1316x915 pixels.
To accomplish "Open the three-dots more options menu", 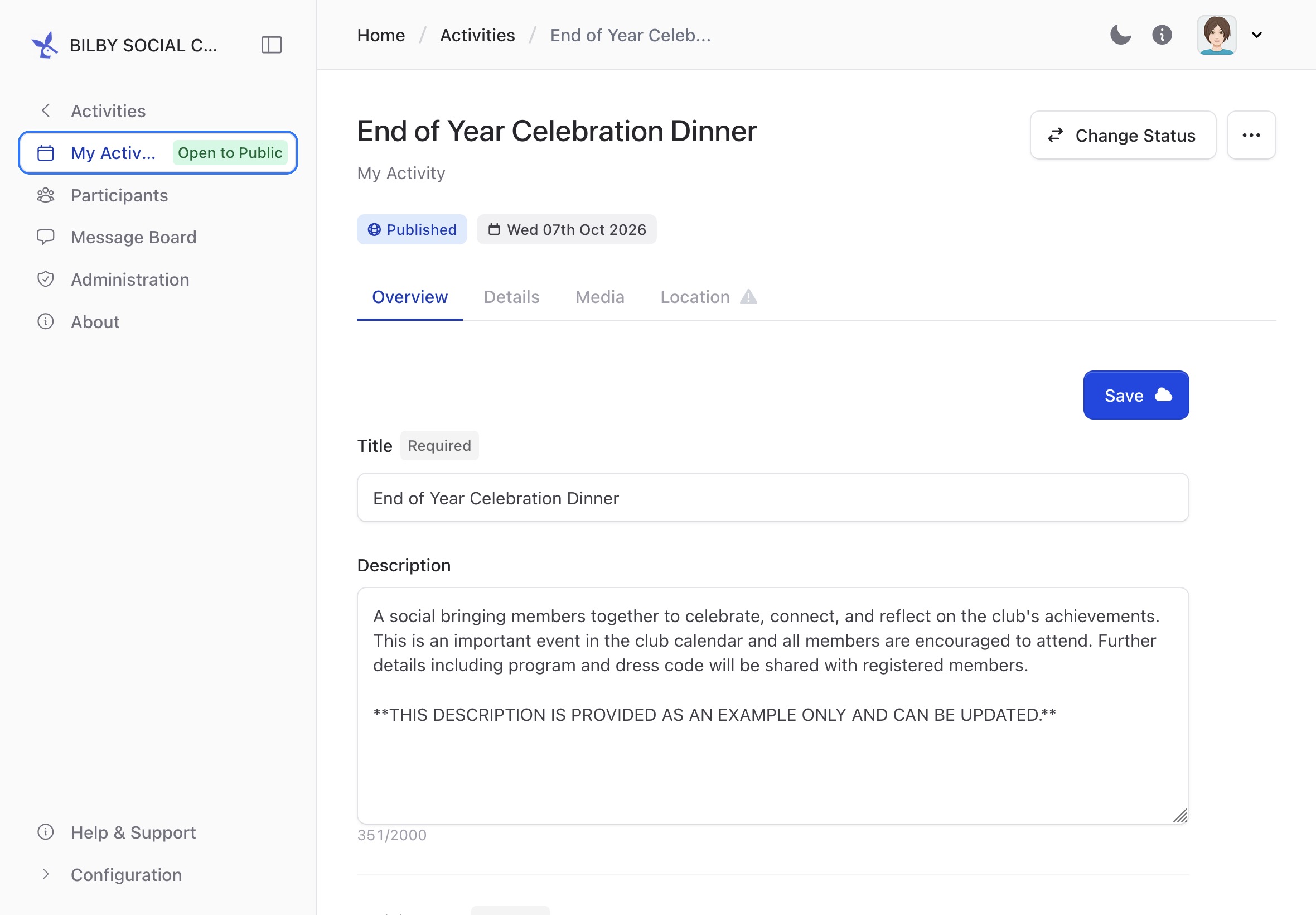I will click(x=1251, y=136).
